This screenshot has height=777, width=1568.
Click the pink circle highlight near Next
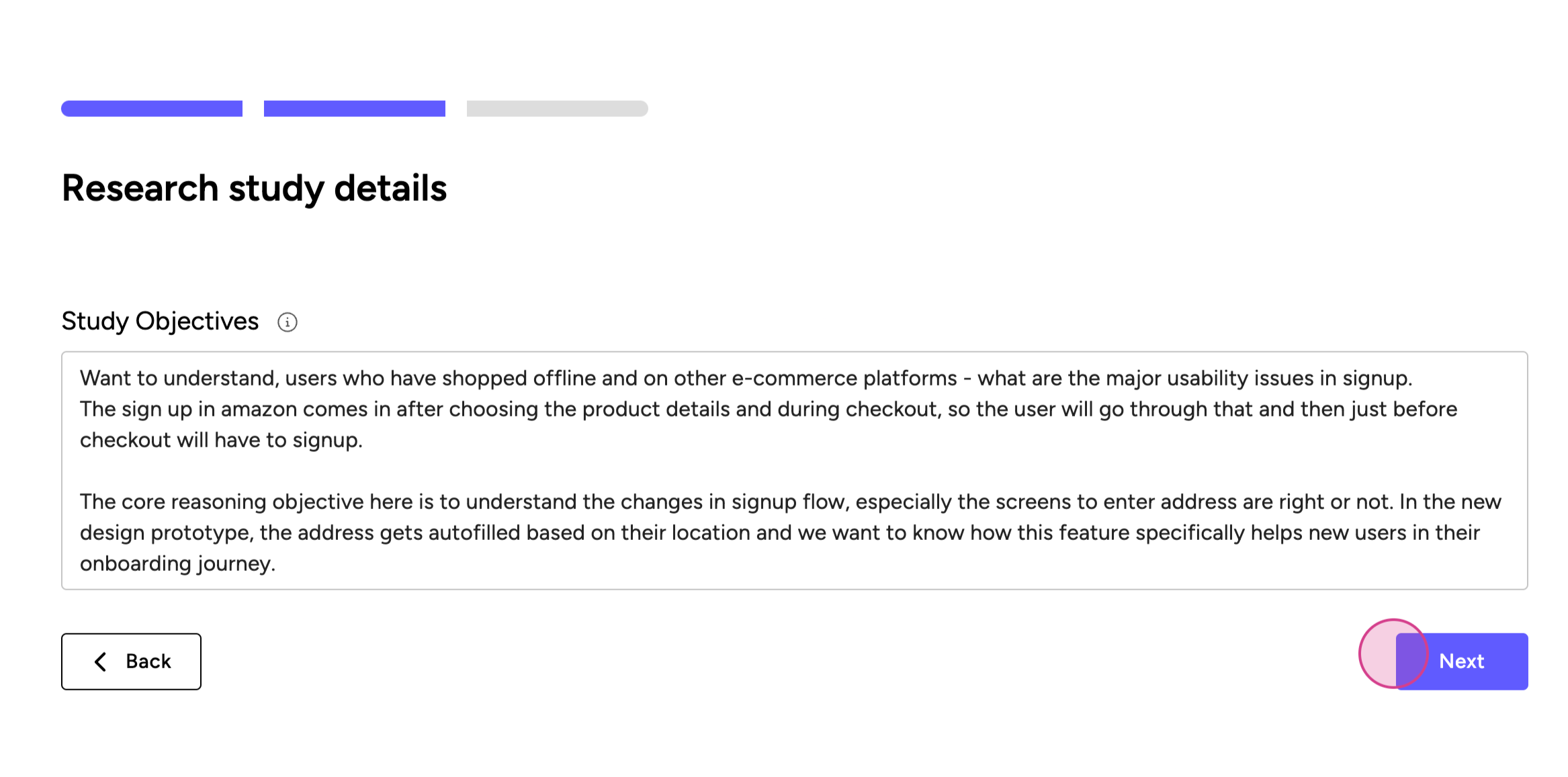pos(1384,651)
